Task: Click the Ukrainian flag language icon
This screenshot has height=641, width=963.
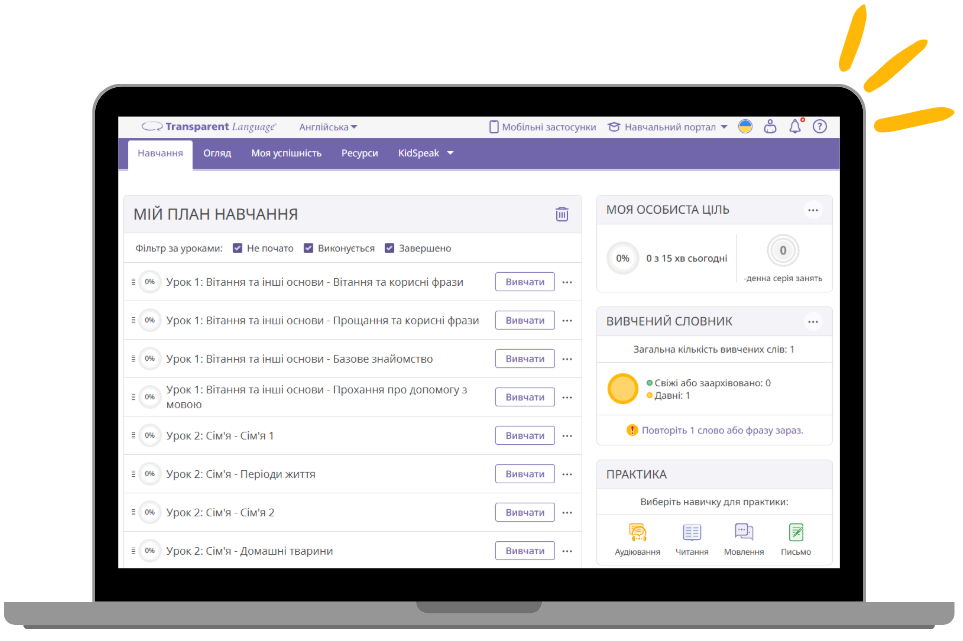Action: click(745, 127)
